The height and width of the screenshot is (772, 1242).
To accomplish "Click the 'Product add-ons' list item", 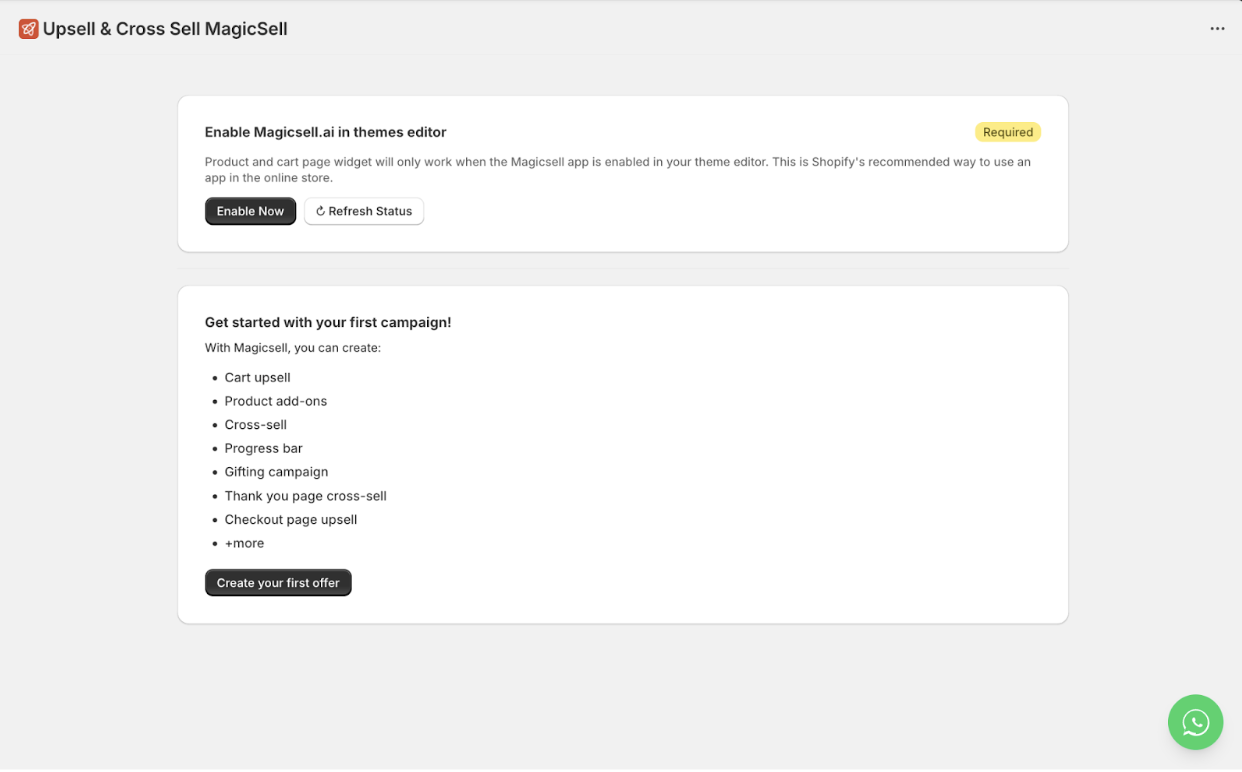I will pyautogui.click(x=276, y=401).
